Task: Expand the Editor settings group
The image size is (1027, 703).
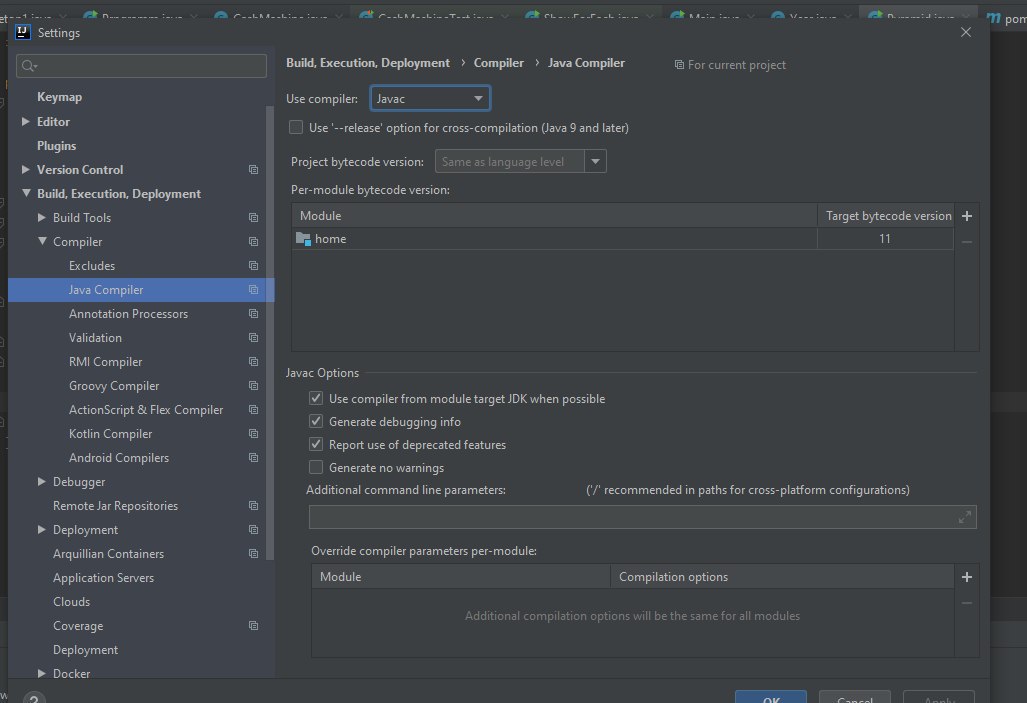Action: coord(26,121)
